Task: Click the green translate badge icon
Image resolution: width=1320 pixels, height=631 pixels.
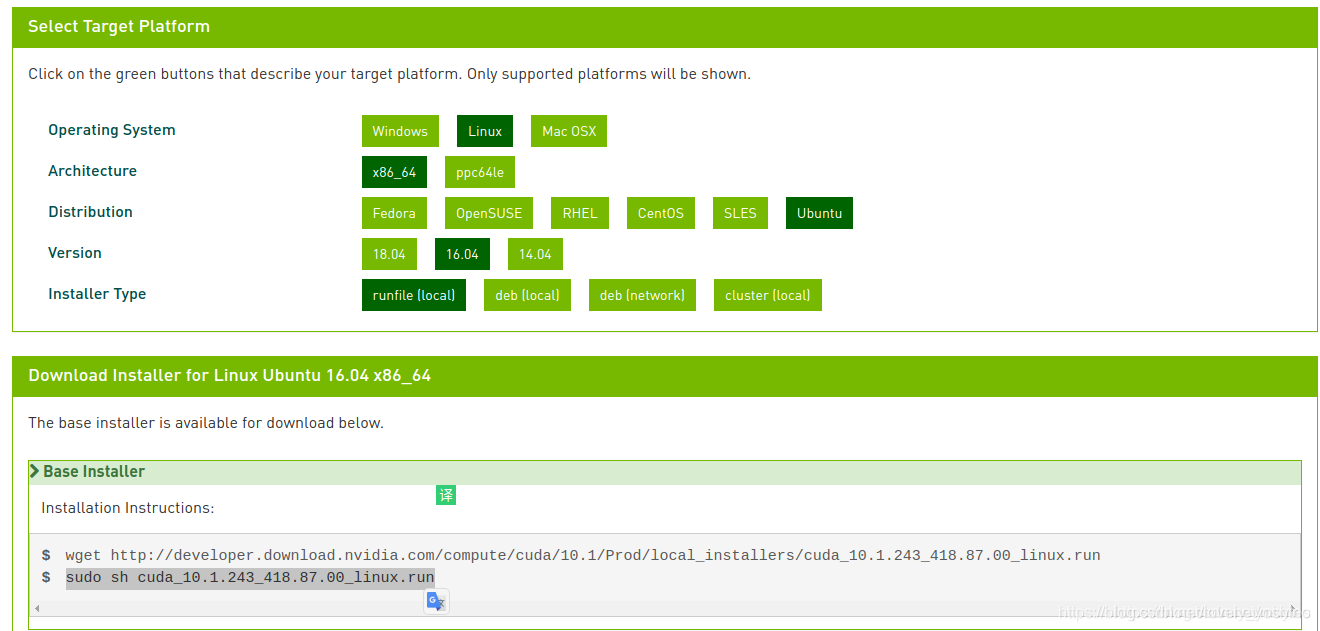Action: [x=446, y=495]
